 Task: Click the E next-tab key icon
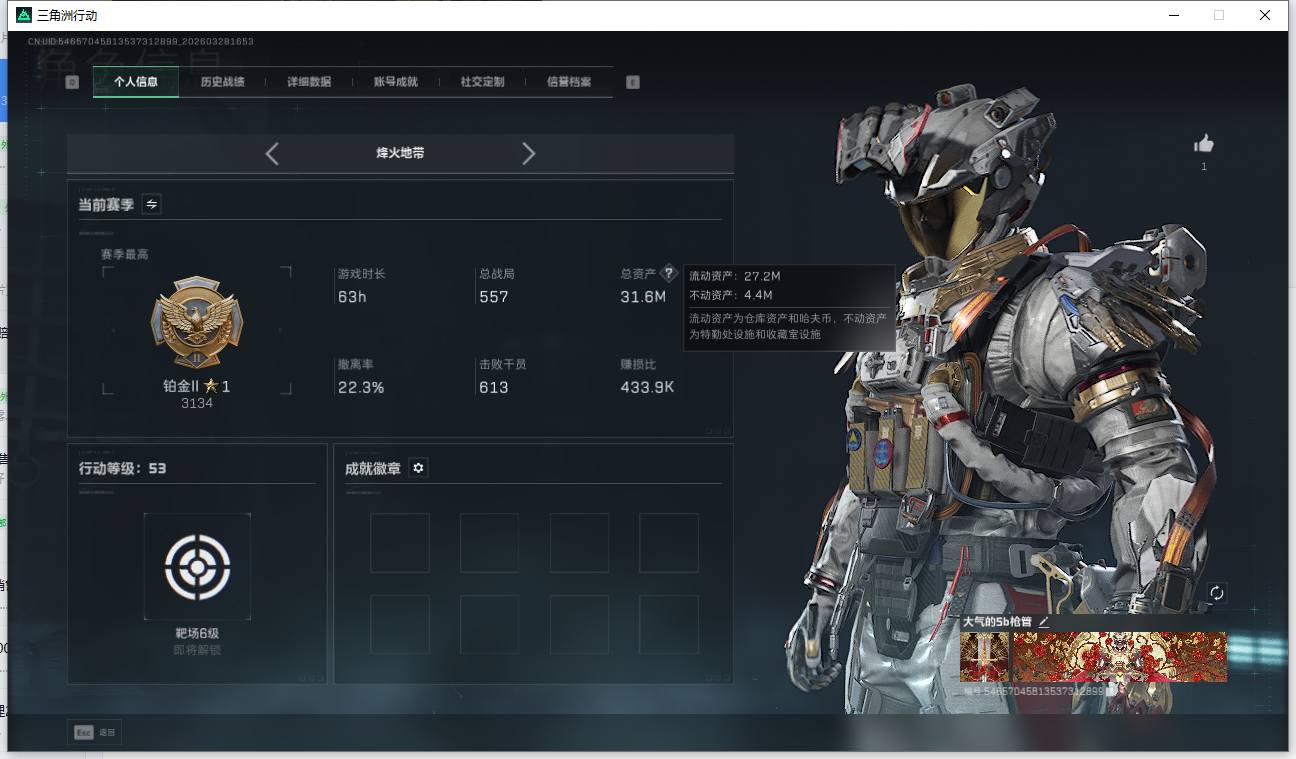pyautogui.click(x=633, y=82)
